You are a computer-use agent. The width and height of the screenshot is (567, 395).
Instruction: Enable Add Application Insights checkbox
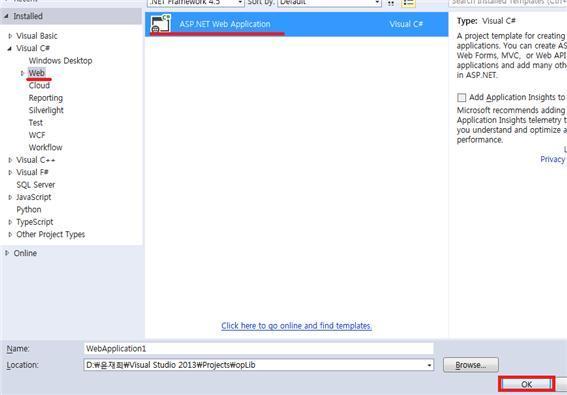[x=461, y=98]
